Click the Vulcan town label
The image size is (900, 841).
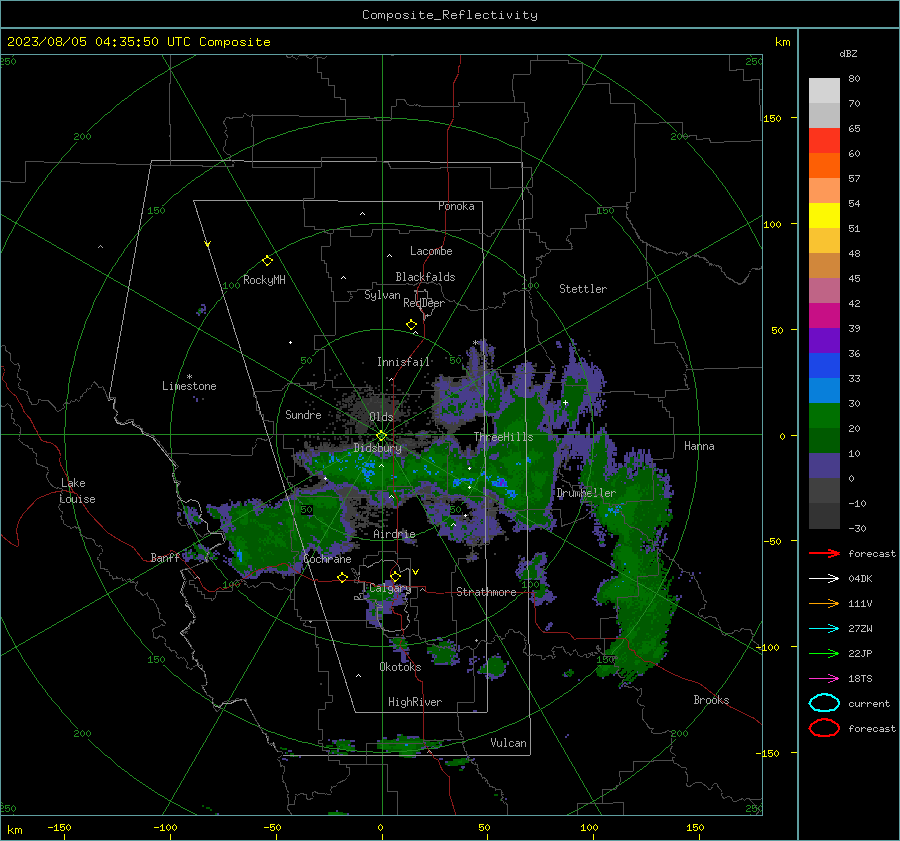(x=508, y=743)
